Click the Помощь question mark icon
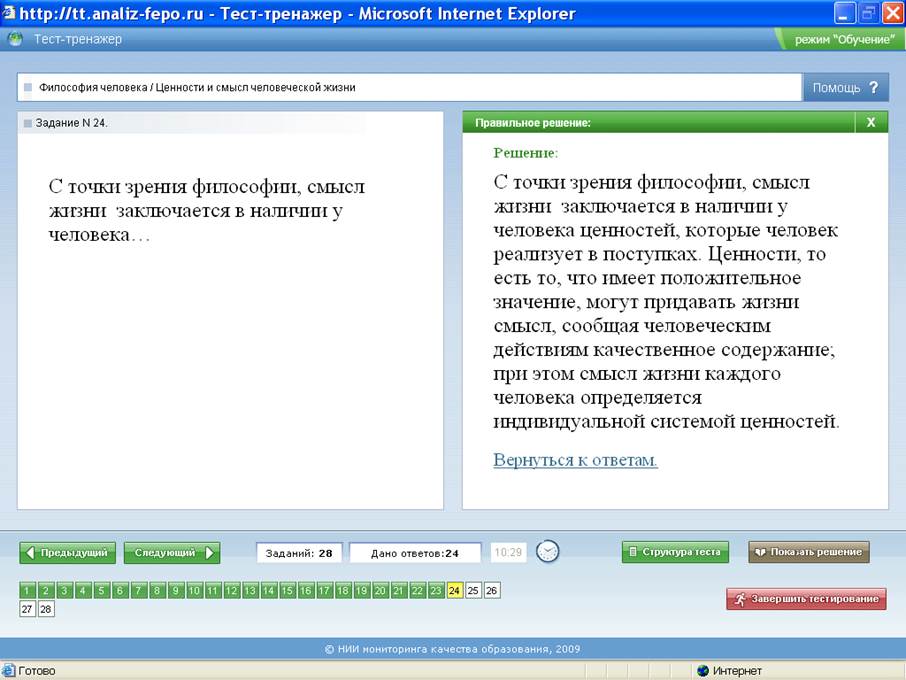The image size is (906, 680). point(873,87)
